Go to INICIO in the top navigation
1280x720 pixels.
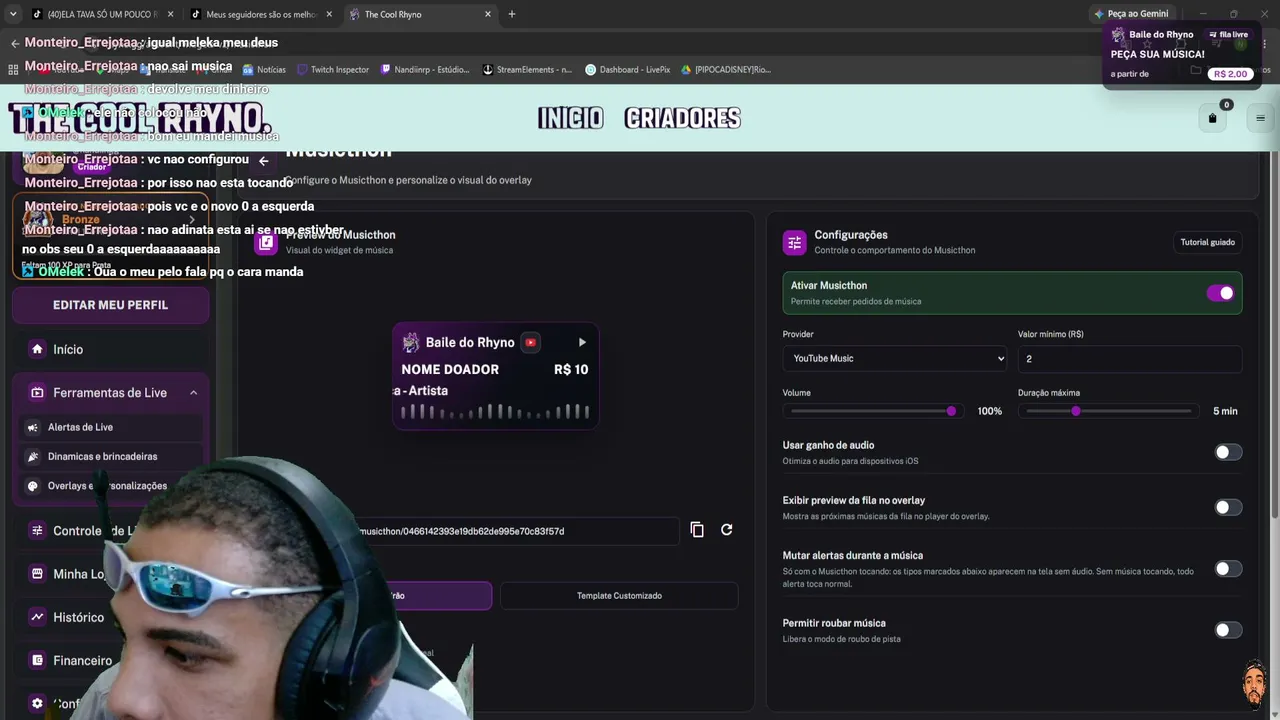pos(571,118)
